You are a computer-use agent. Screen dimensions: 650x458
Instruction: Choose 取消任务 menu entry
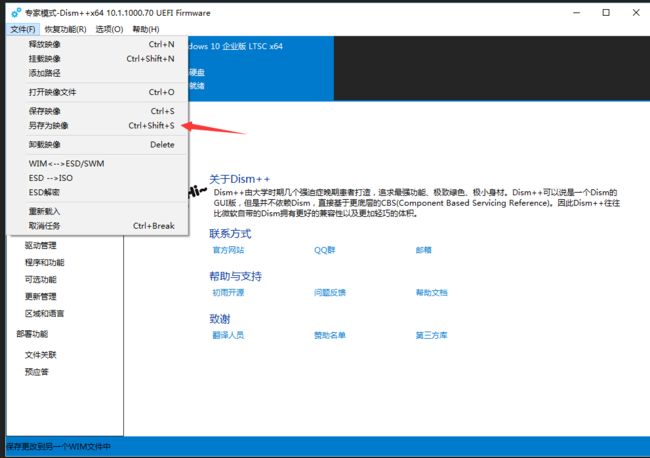(98, 226)
